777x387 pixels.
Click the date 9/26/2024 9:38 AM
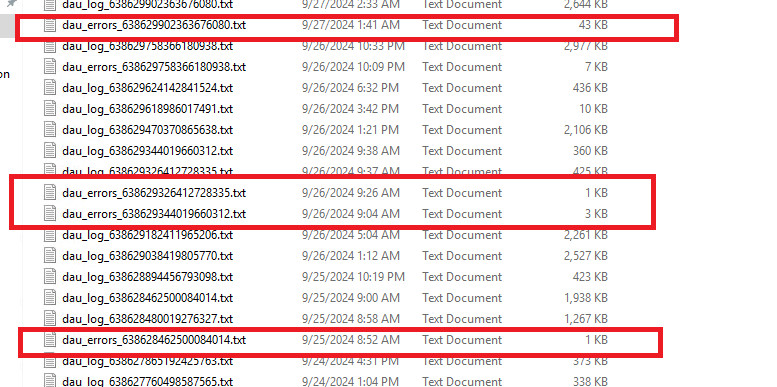pyautogui.click(x=351, y=151)
